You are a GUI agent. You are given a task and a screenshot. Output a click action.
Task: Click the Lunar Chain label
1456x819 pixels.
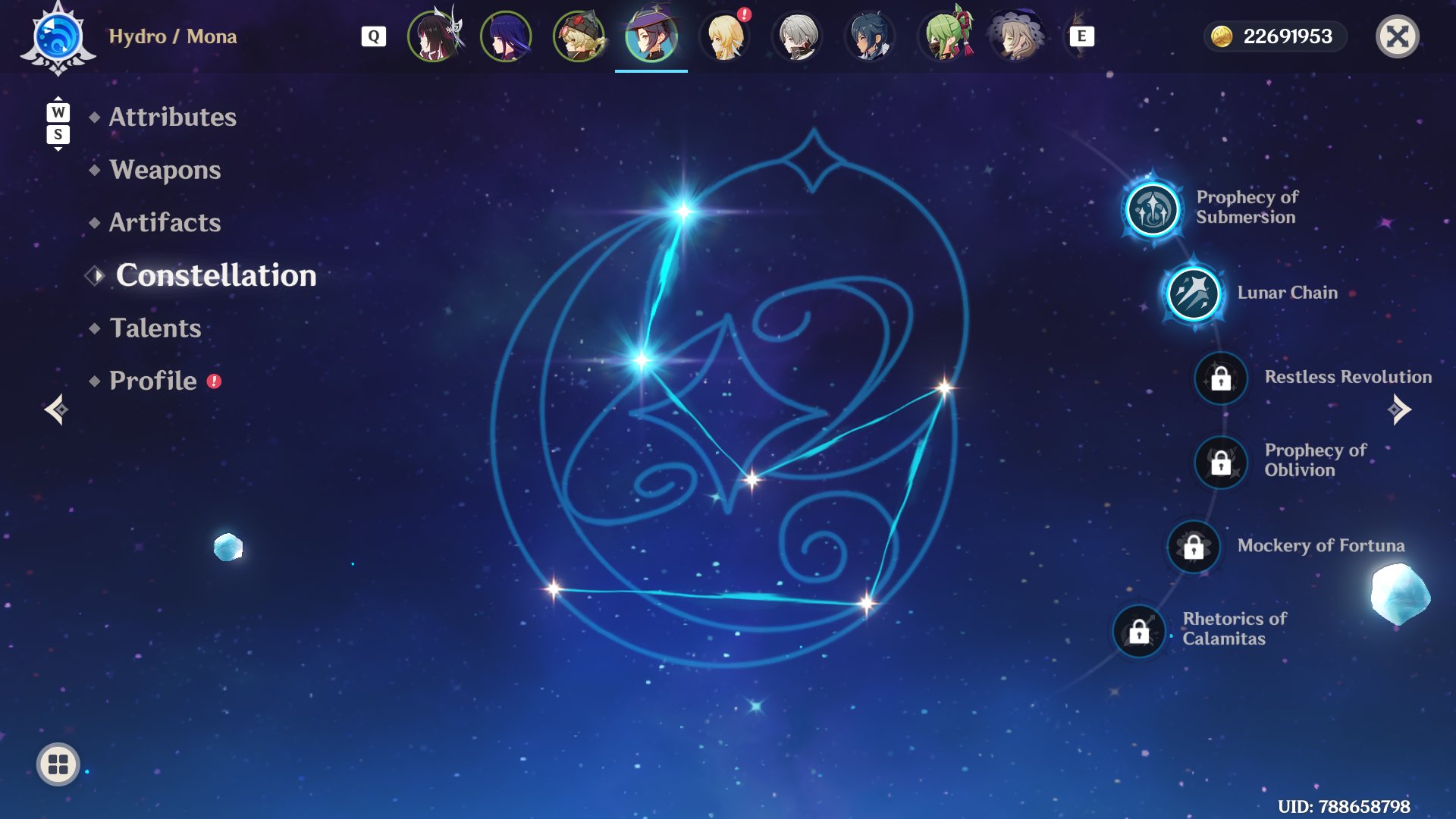click(x=1288, y=293)
